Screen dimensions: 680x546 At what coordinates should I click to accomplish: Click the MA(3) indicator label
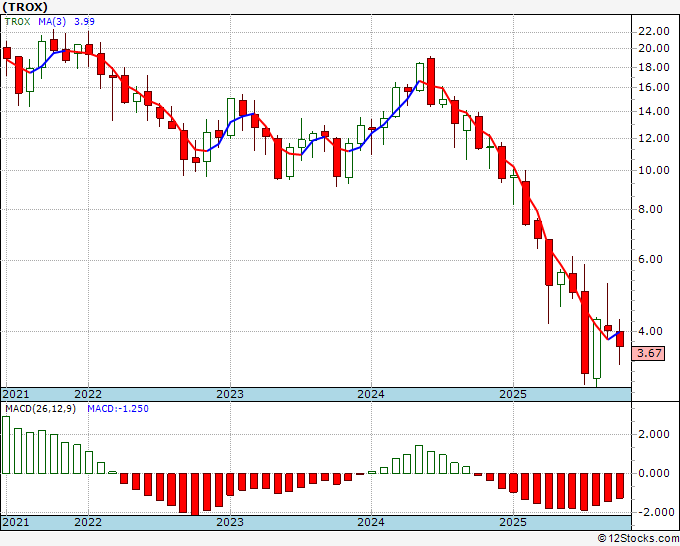tap(52, 22)
